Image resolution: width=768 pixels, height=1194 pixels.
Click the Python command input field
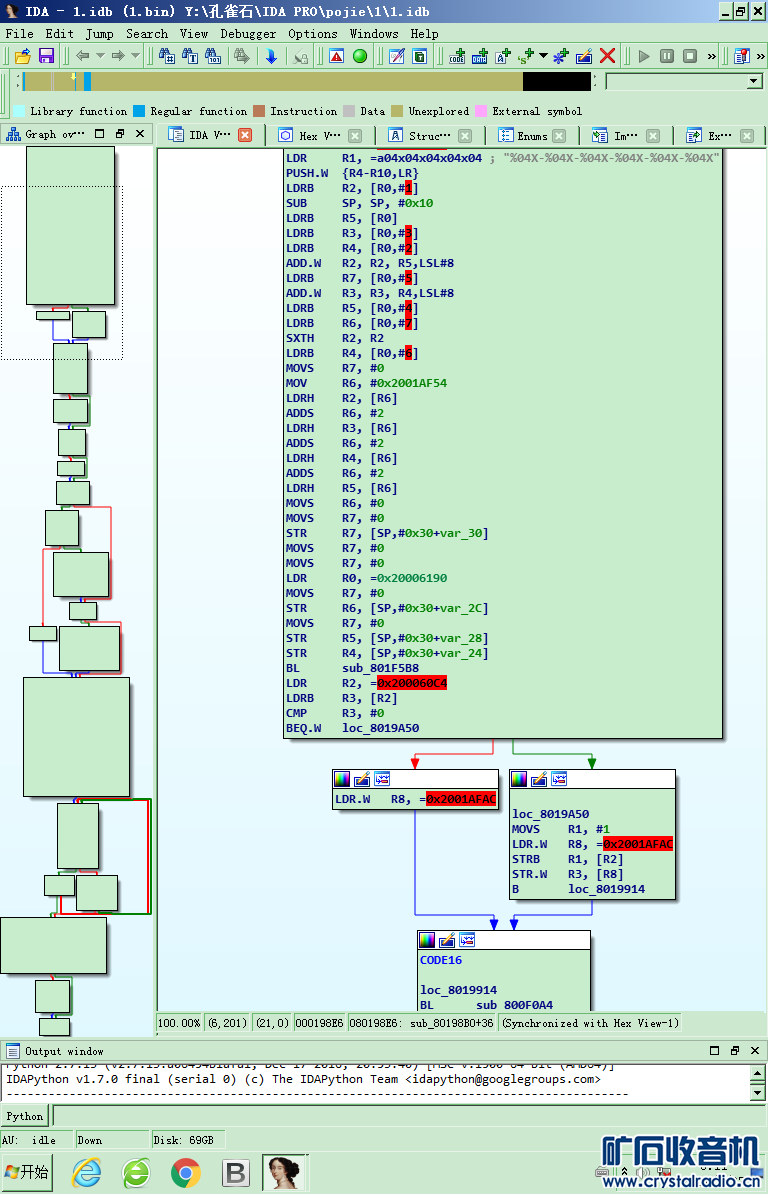coord(409,1116)
